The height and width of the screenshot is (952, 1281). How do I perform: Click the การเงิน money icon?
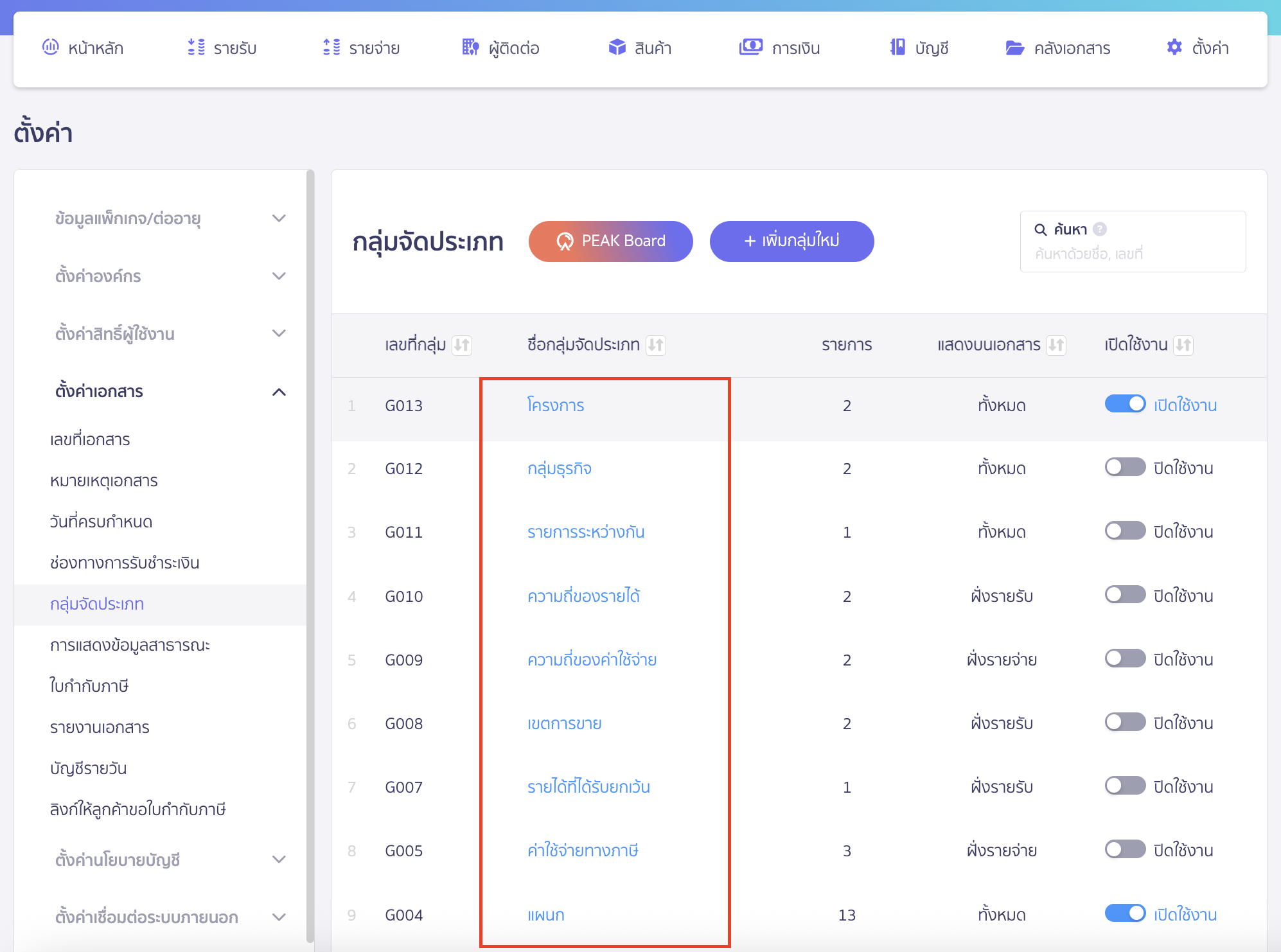(750, 48)
